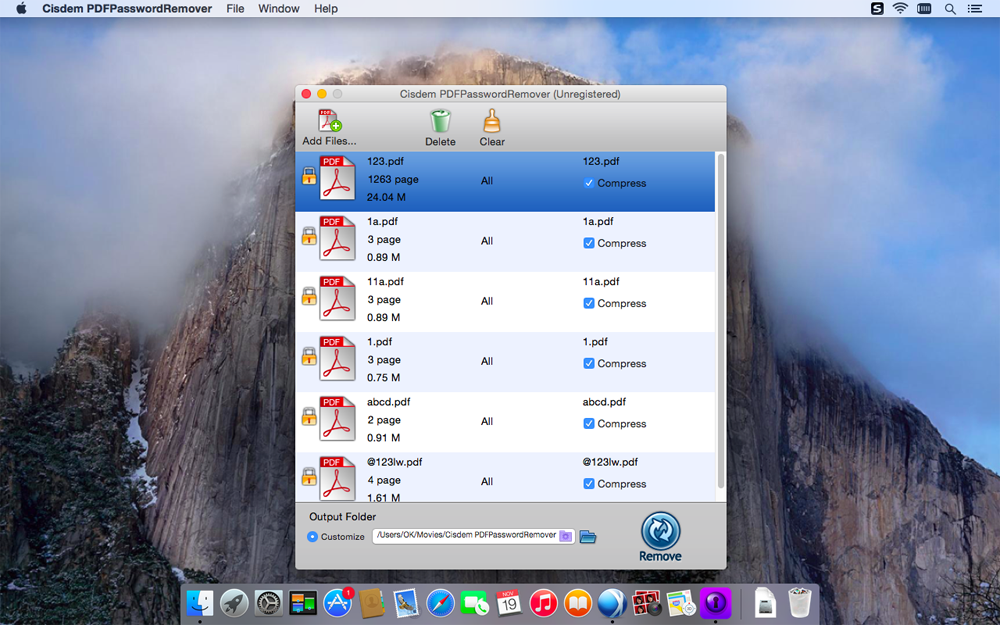1000x625 pixels.
Task: Click the '1263 page' text
Action: click(393, 179)
